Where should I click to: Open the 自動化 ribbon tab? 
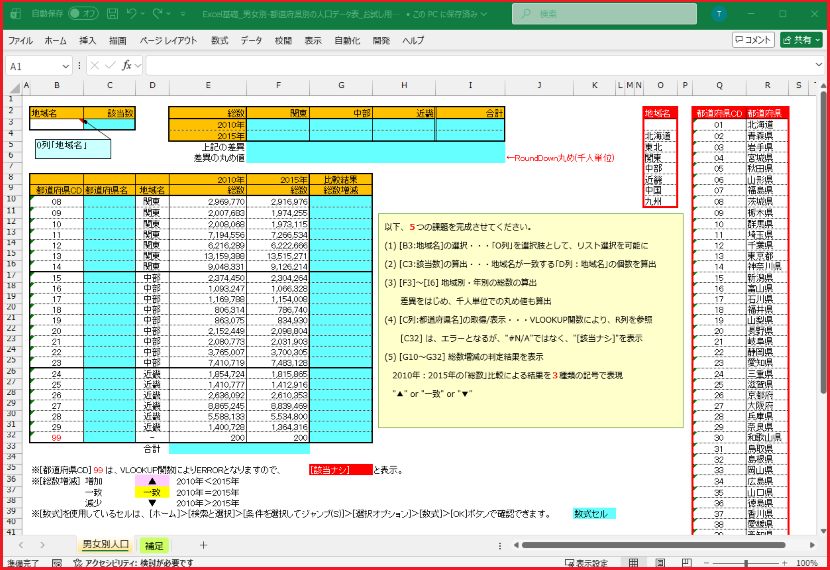click(347, 40)
